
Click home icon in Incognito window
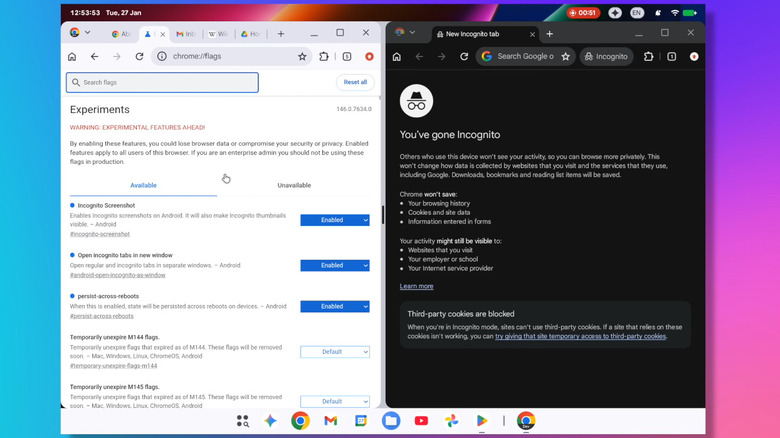(396, 57)
